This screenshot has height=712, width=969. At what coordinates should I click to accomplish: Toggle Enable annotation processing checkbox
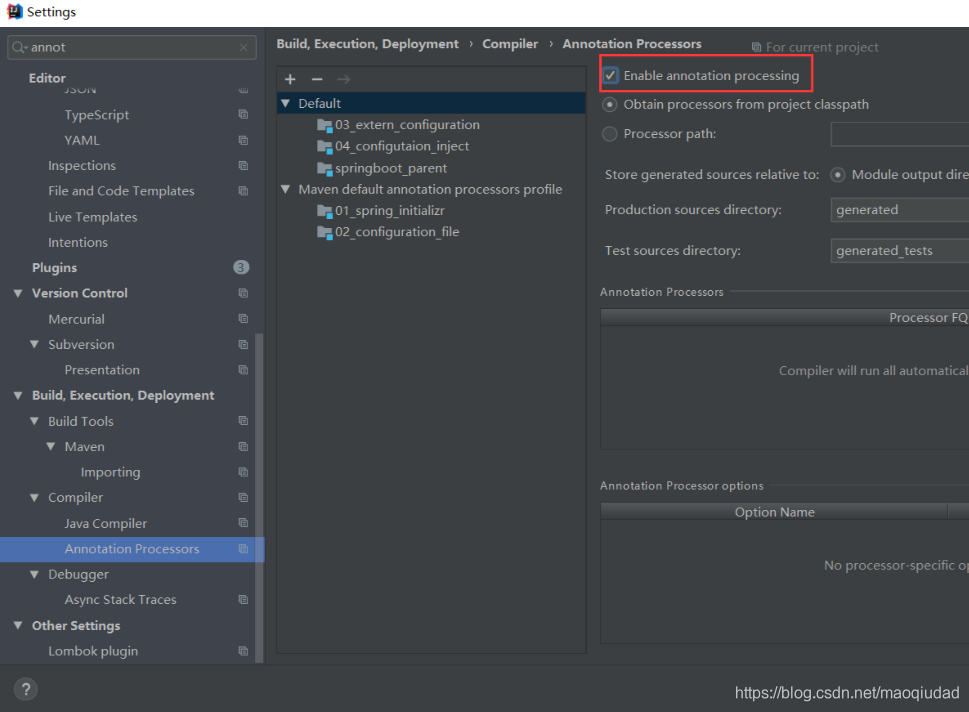tap(611, 75)
